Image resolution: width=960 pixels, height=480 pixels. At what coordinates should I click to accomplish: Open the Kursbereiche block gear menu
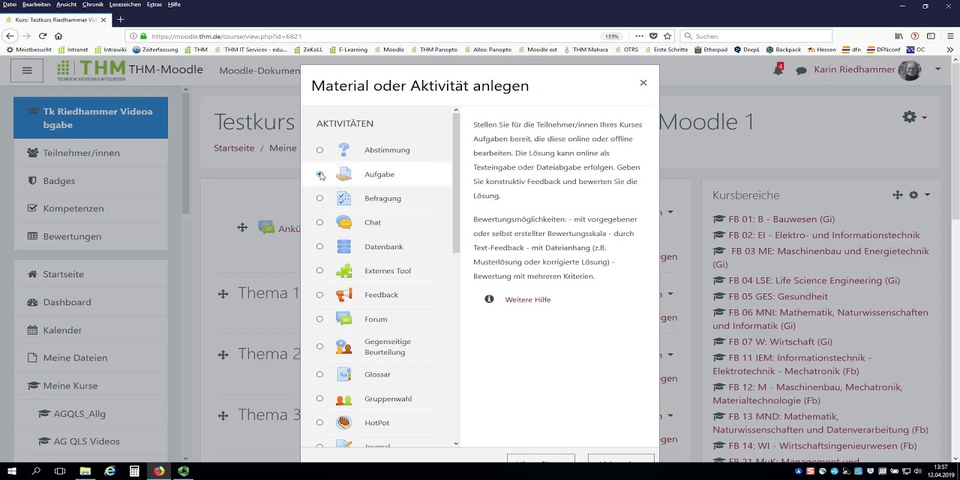[918, 195]
